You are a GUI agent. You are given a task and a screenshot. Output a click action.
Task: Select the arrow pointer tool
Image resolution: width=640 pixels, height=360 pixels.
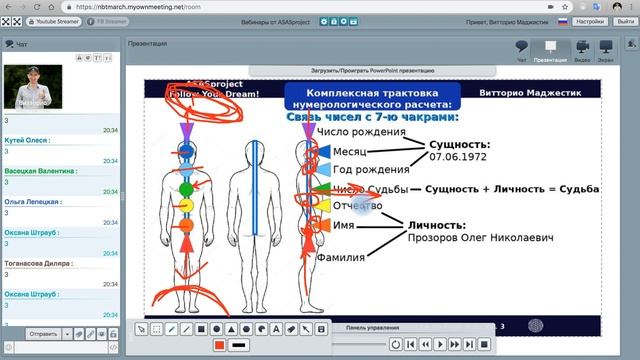click(306, 329)
